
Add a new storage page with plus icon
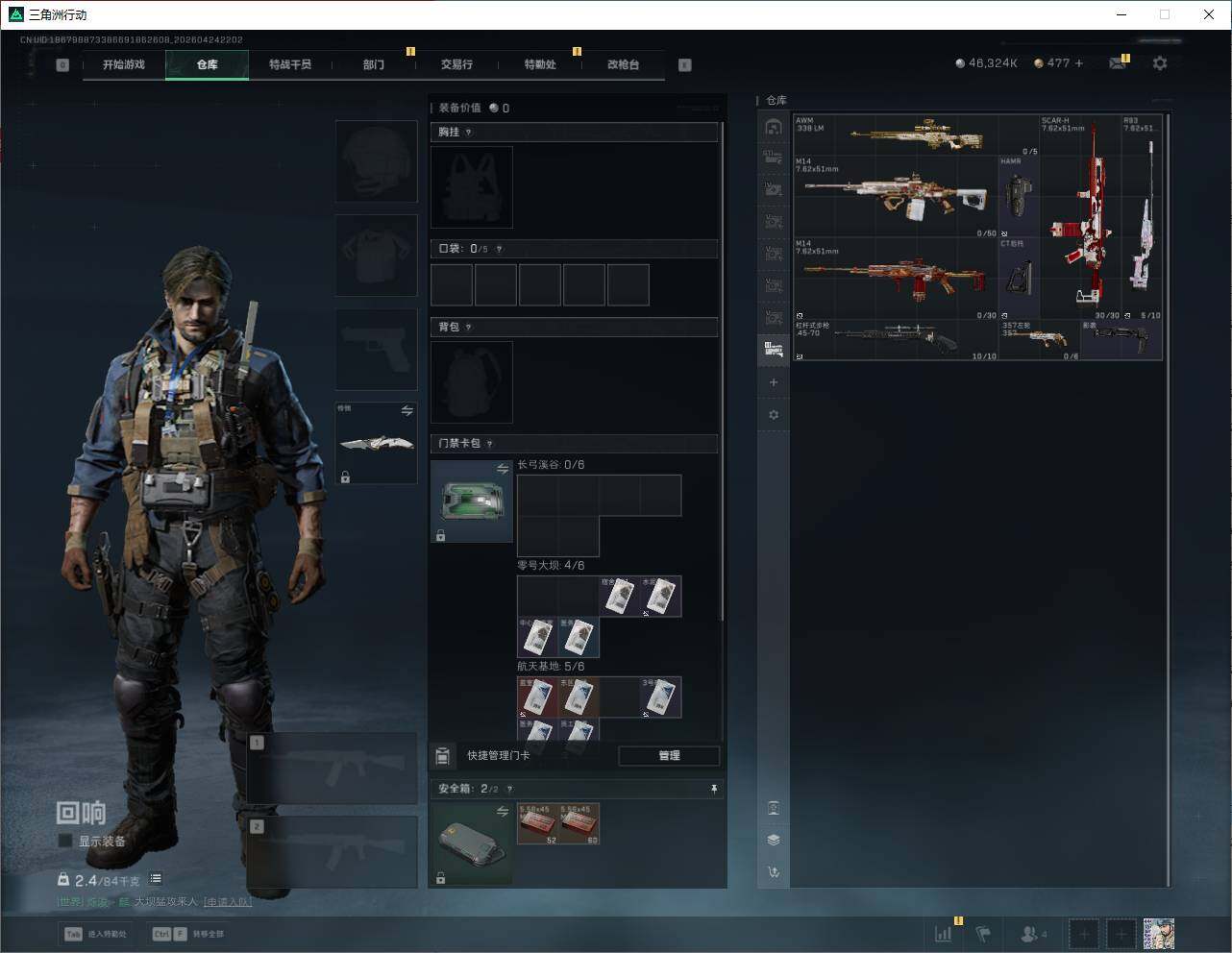coord(774,382)
